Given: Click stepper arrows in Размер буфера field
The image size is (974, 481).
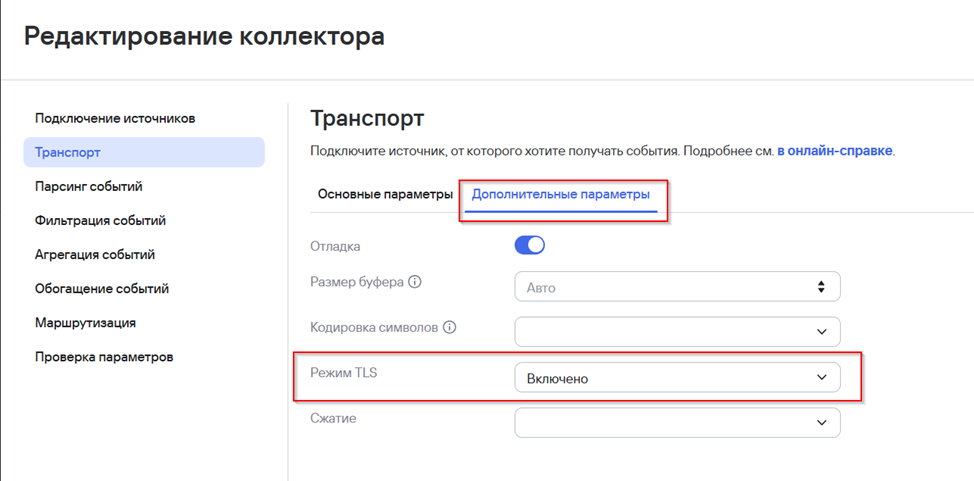Looking at the screenshot, I should click(x=821, y=287).
